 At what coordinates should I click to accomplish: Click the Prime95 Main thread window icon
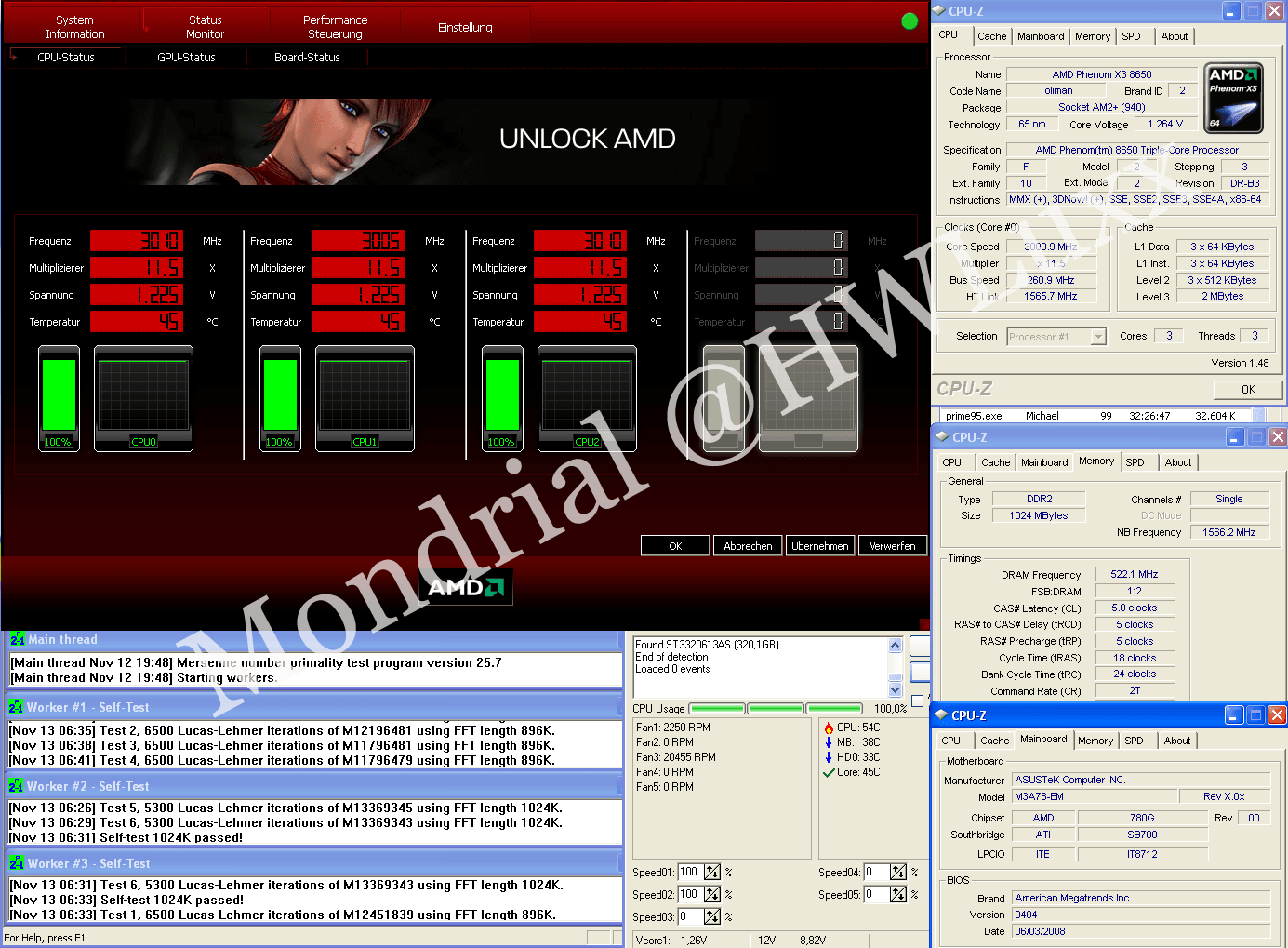click(x=17, y=639)
